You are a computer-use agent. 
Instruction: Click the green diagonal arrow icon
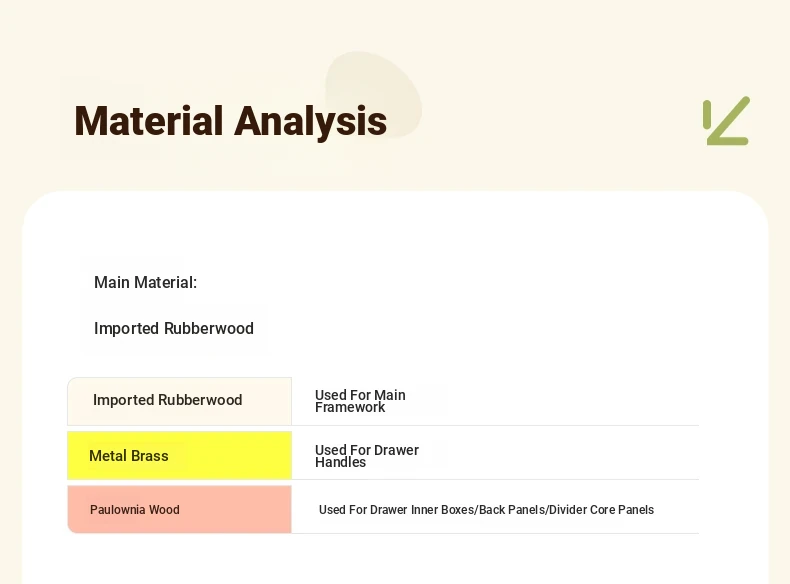(727, 121)
